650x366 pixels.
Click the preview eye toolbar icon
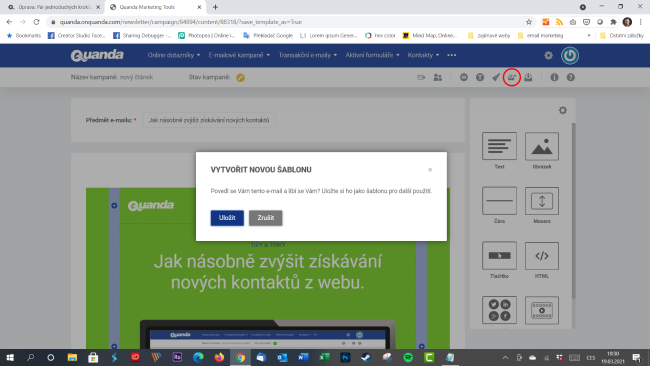coord(463,77)
